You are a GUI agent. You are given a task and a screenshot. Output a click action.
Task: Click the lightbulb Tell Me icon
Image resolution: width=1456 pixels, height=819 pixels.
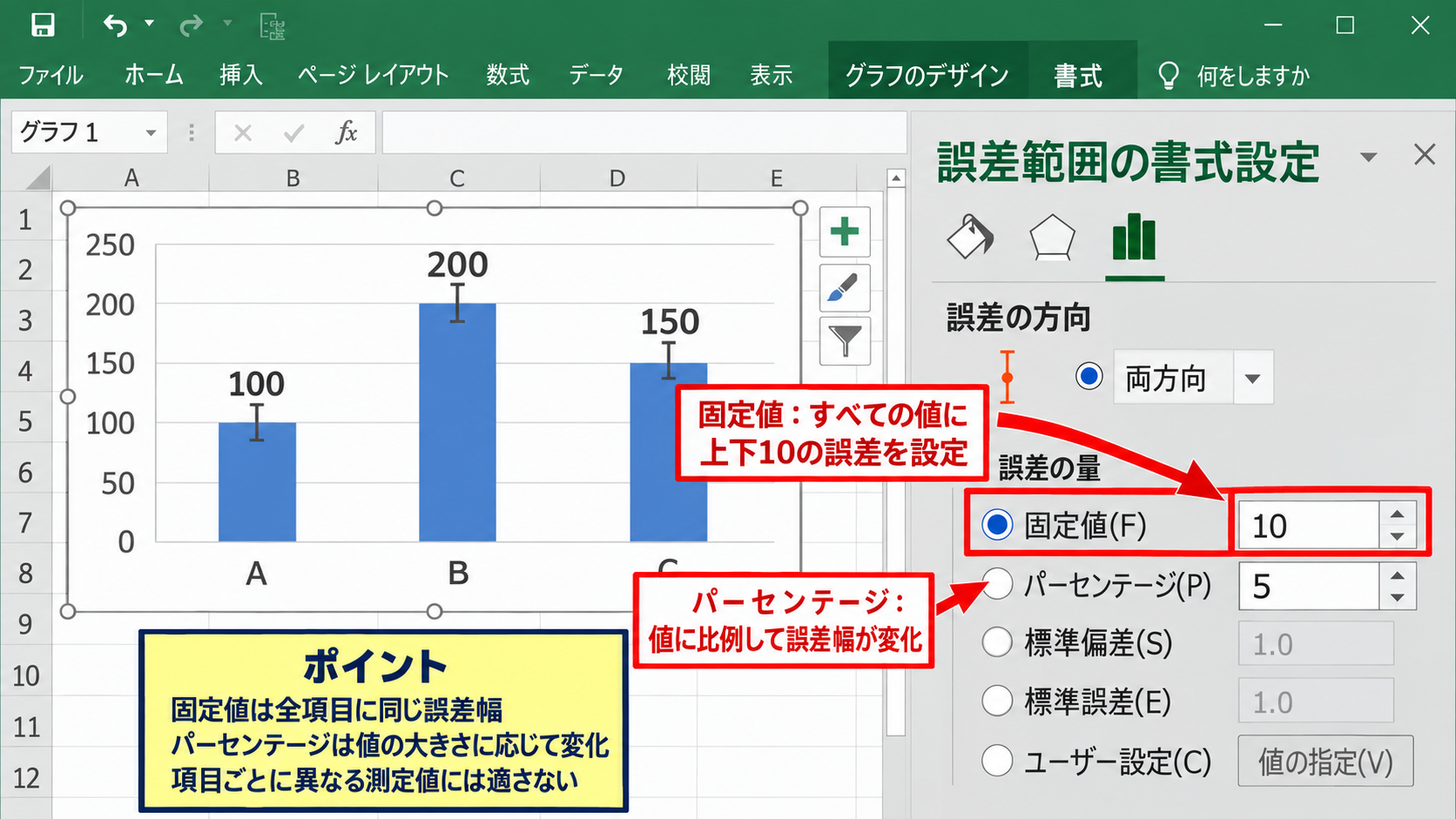click(x=1168, y=76)
